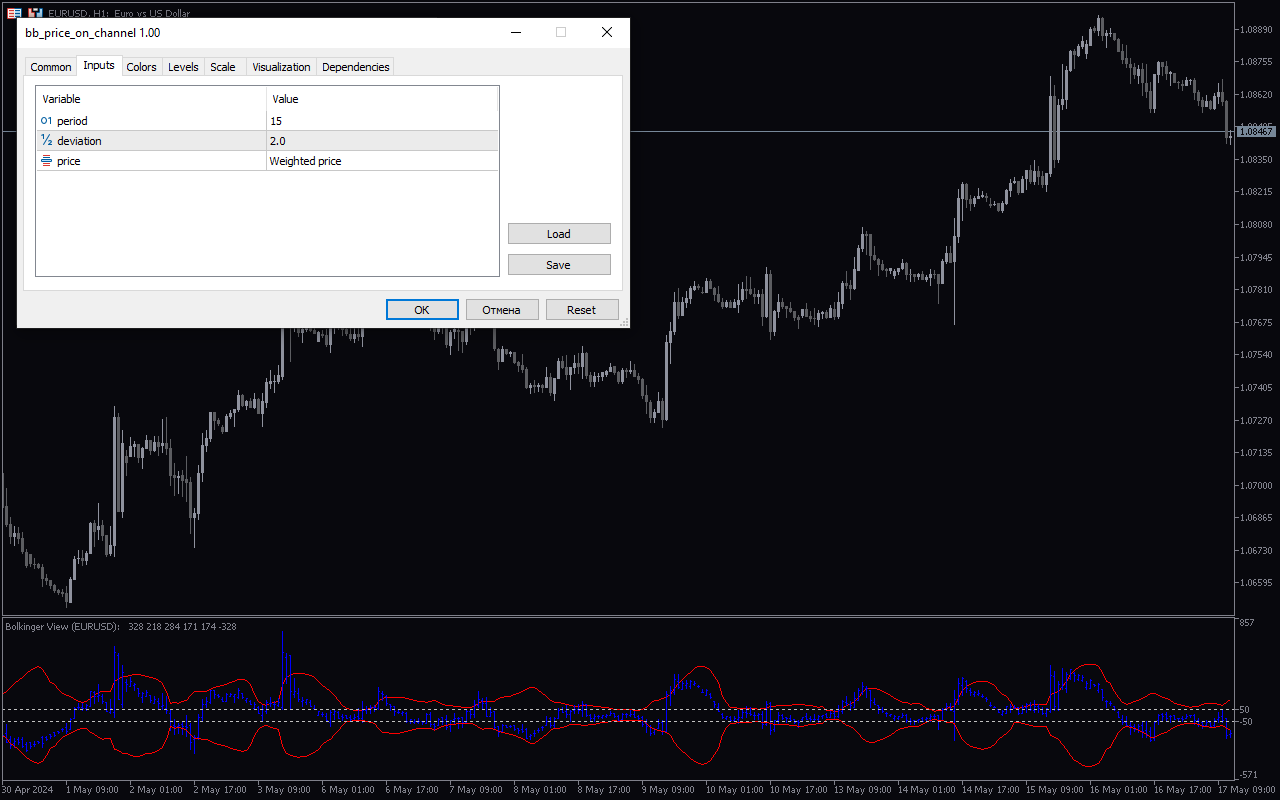
Task: Select the period value 15
Action: coord(382,121)
